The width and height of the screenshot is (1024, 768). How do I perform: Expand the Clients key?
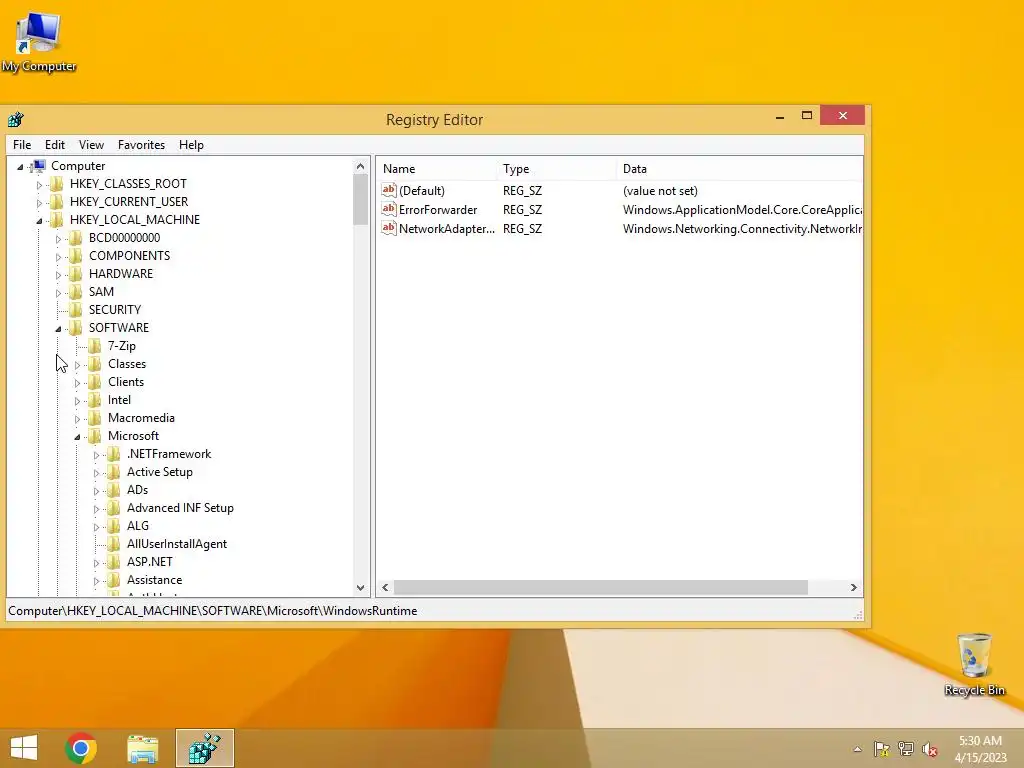77,383
